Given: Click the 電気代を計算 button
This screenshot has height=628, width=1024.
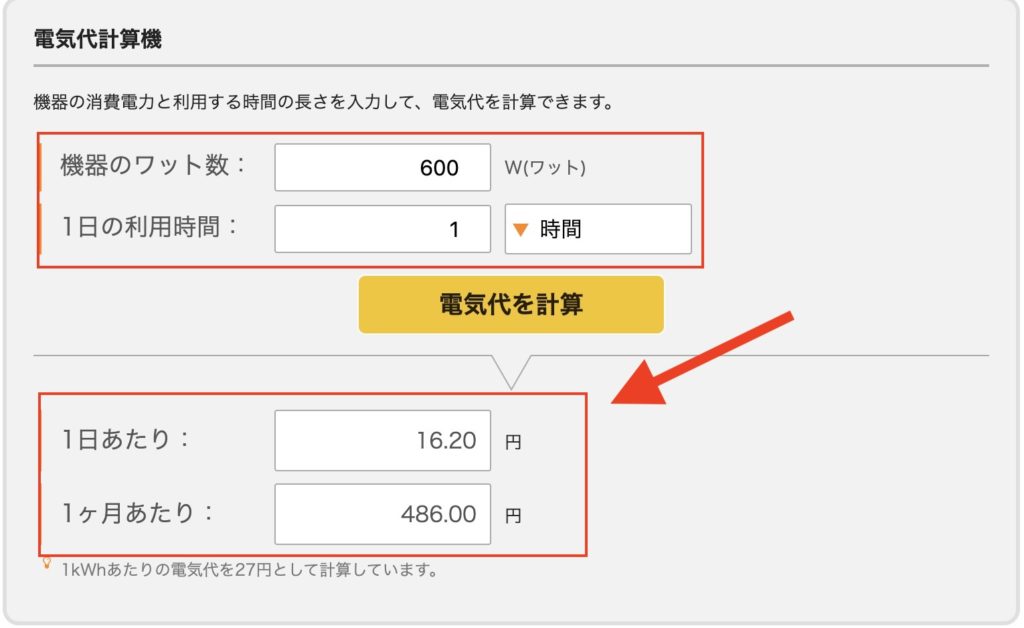Looking at the screenshot, I should tap(510, 305).
